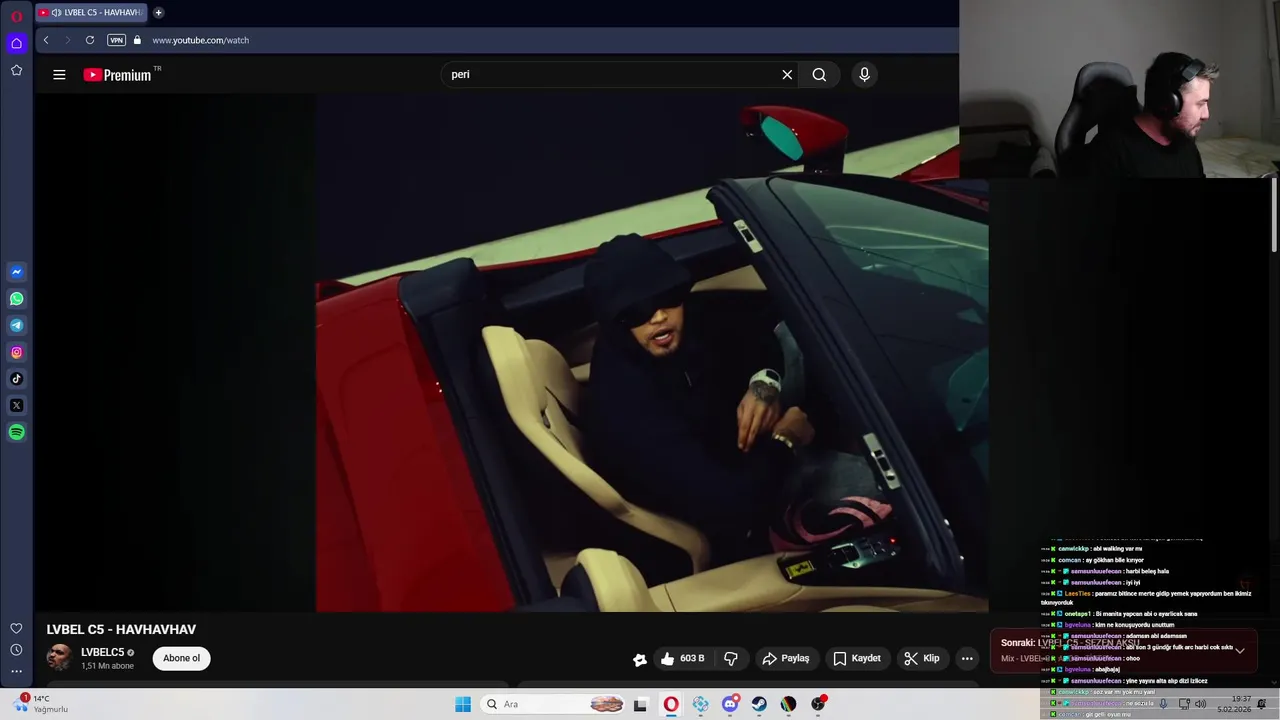The width and height of the screenshot is (1280, 720).
Task: Open sidebar history clock icon
Action: pos(16,650)
